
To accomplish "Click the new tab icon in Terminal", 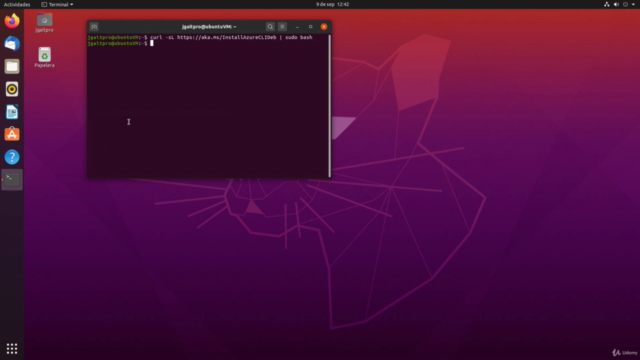I will pyautogui.click(x=94, y=27).
